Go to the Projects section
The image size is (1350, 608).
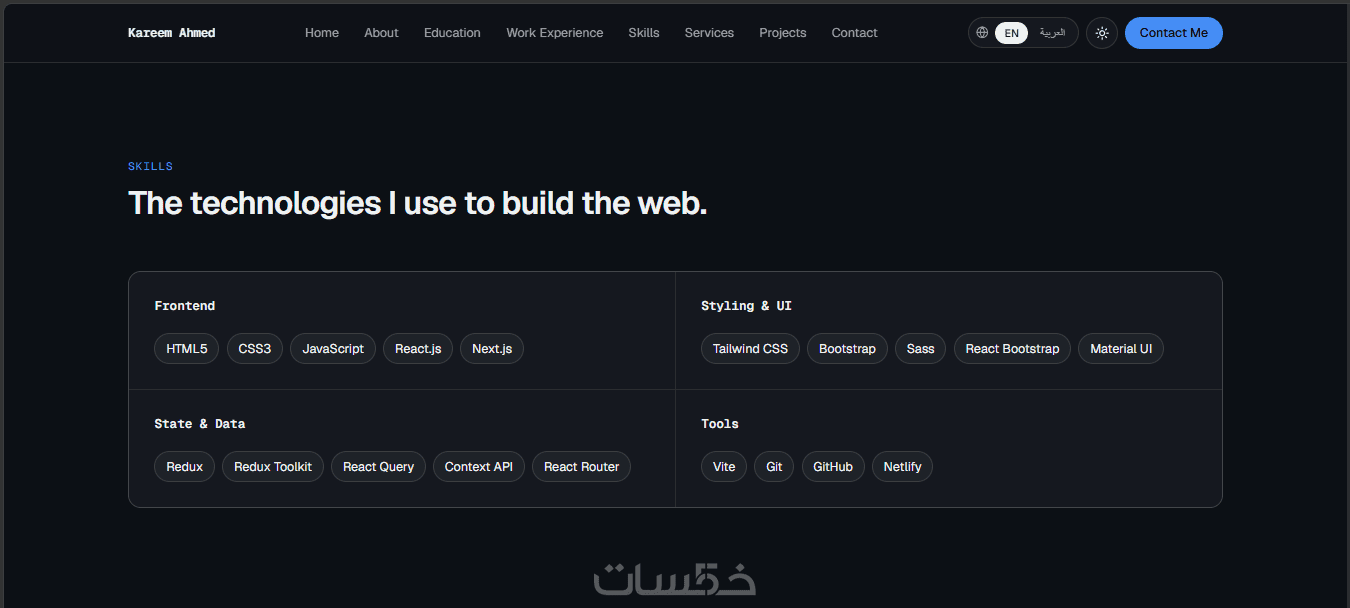(x=783, y=33)
